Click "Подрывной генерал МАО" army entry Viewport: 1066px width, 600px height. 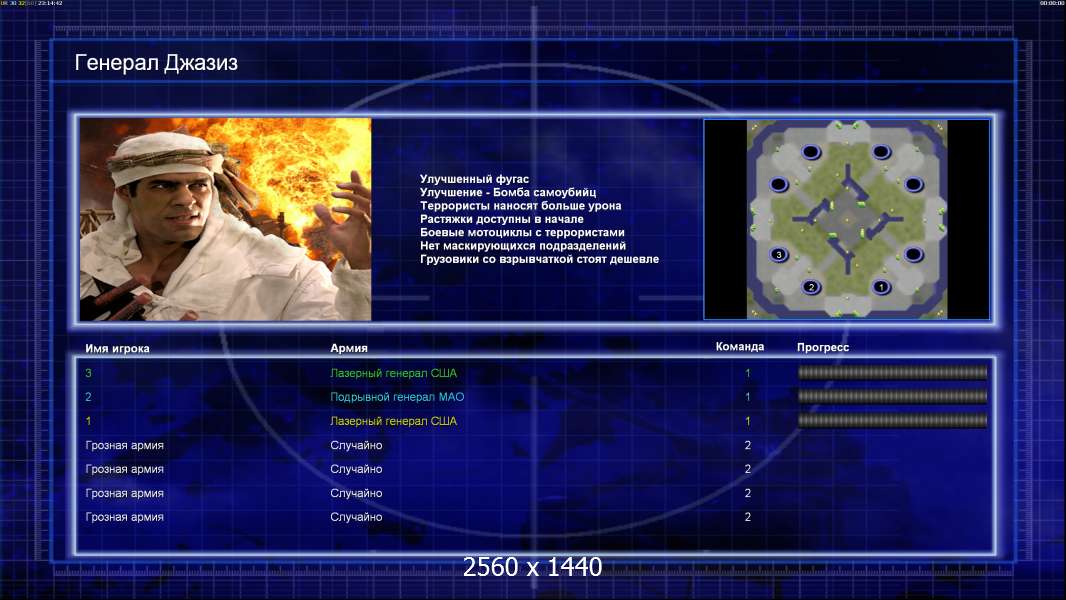(x=397, y=397)
